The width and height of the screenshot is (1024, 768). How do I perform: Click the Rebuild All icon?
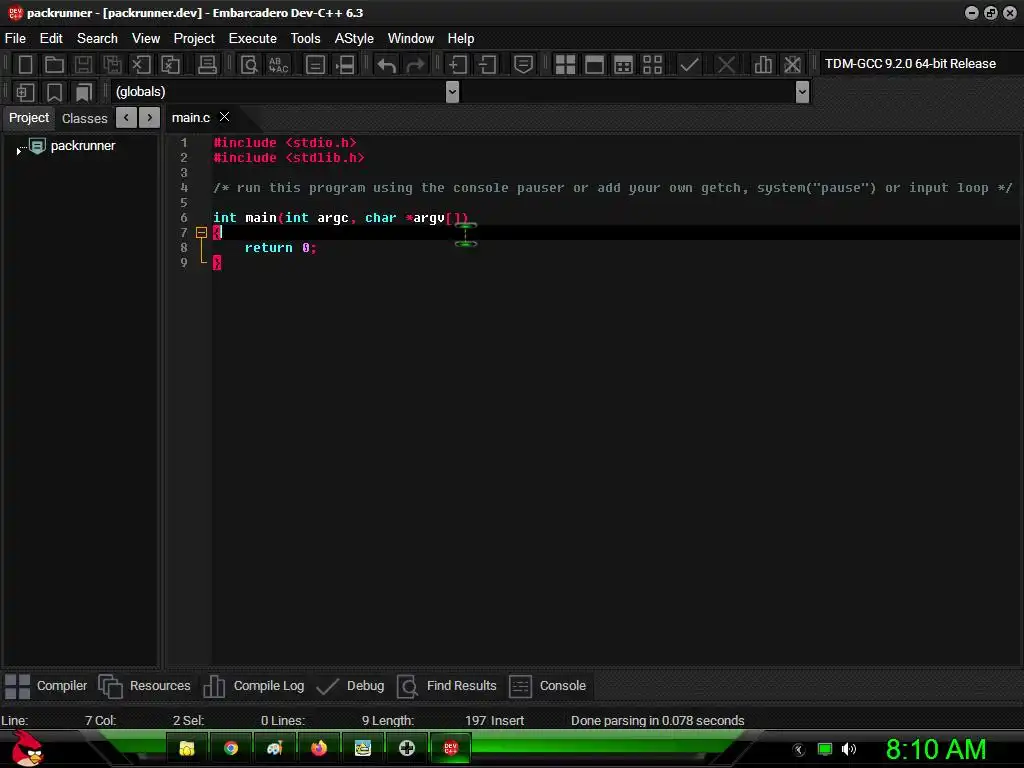(652, 64)
